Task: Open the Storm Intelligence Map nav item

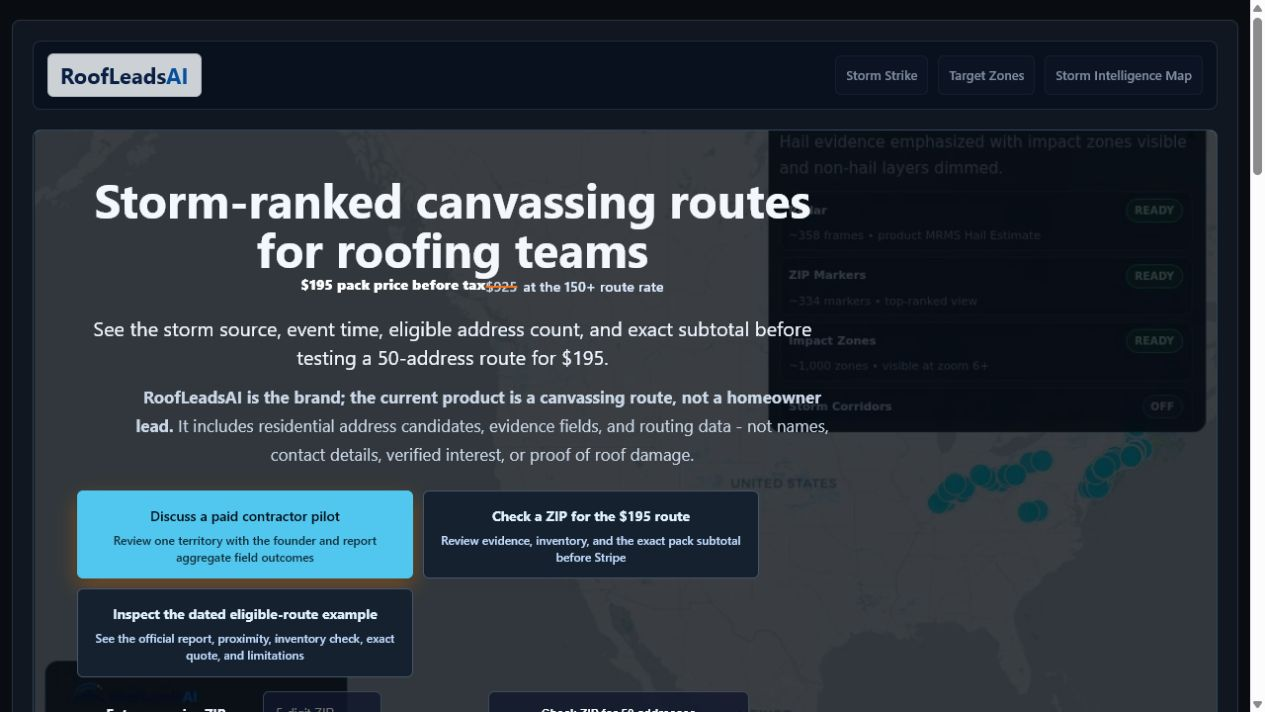Action: tap(1123, 75)
